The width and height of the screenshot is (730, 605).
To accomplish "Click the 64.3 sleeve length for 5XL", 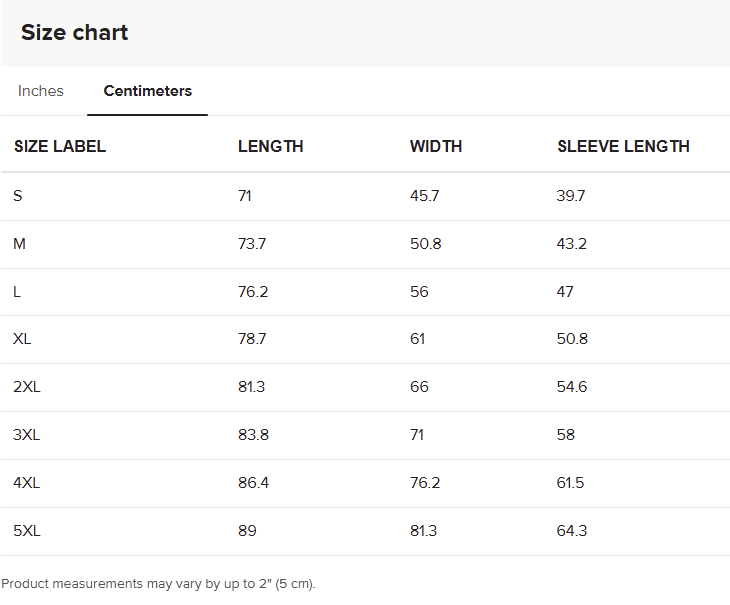I will (570, 531).
